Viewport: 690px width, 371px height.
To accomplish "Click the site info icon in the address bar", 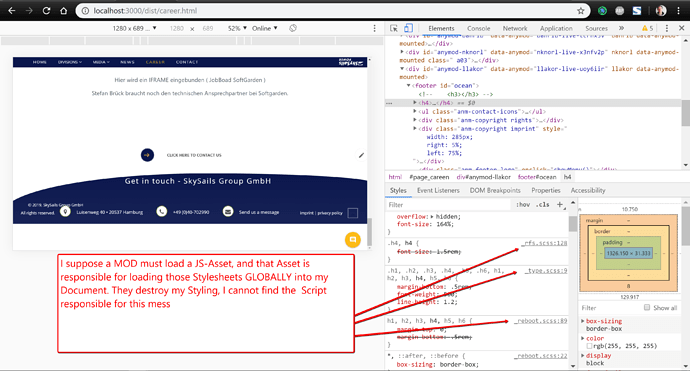I will 86,11.
